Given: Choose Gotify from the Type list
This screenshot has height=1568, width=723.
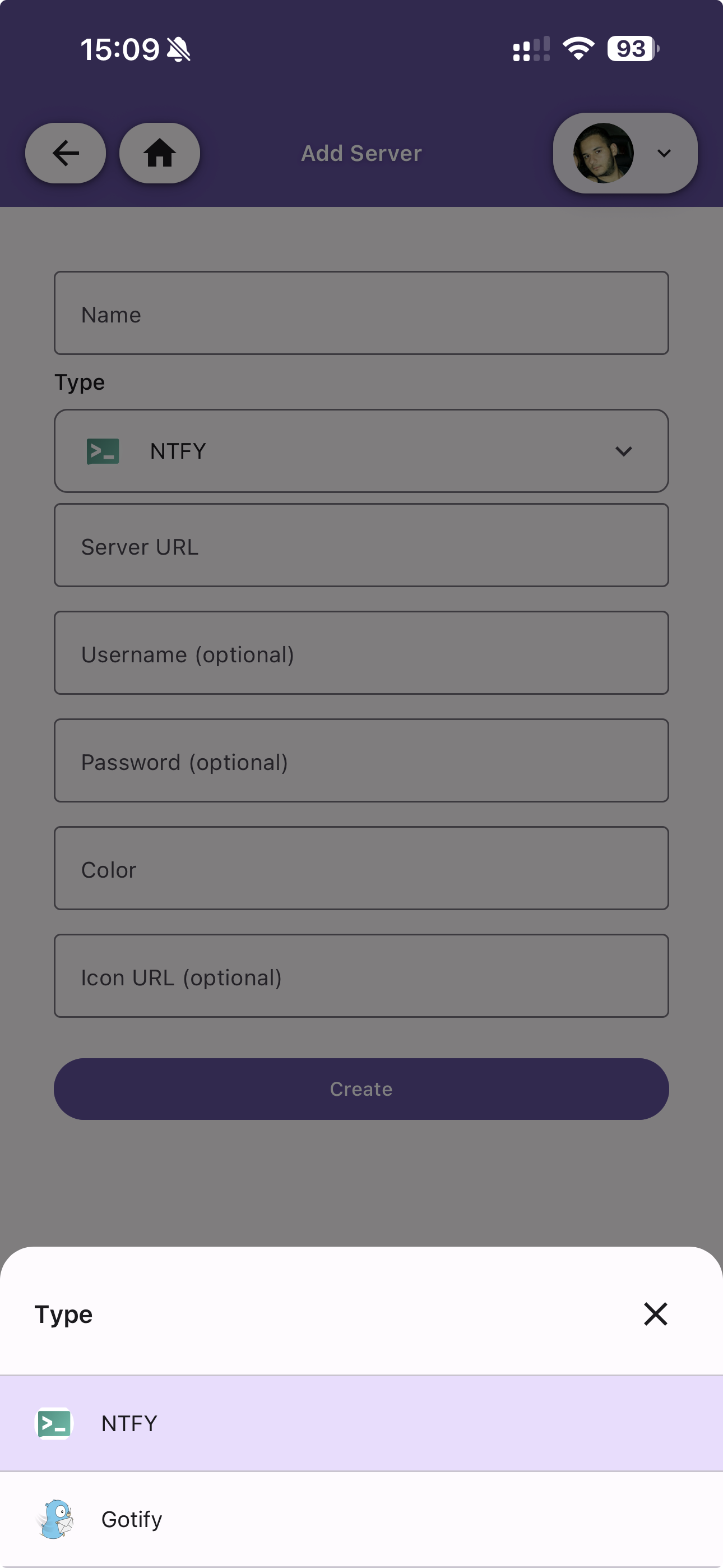Looking at the screenshot, I should [x=361, y=1519].
